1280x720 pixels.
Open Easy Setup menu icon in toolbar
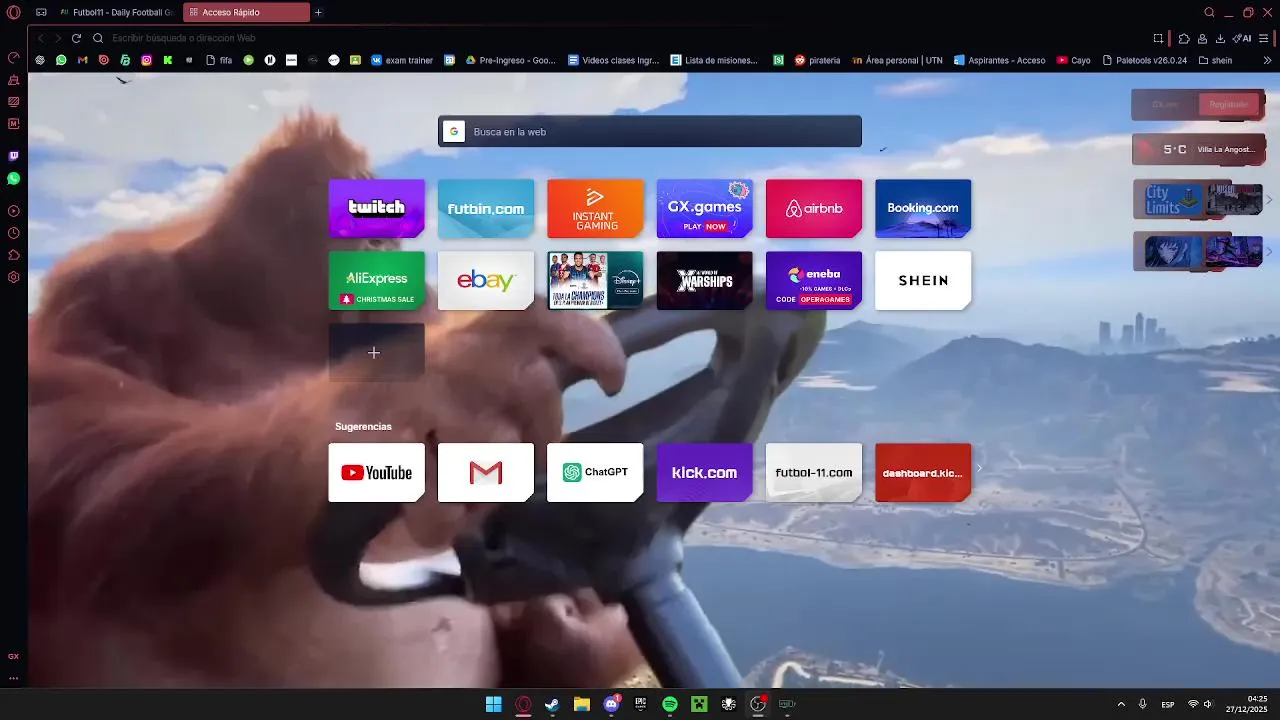point(1265,38)
